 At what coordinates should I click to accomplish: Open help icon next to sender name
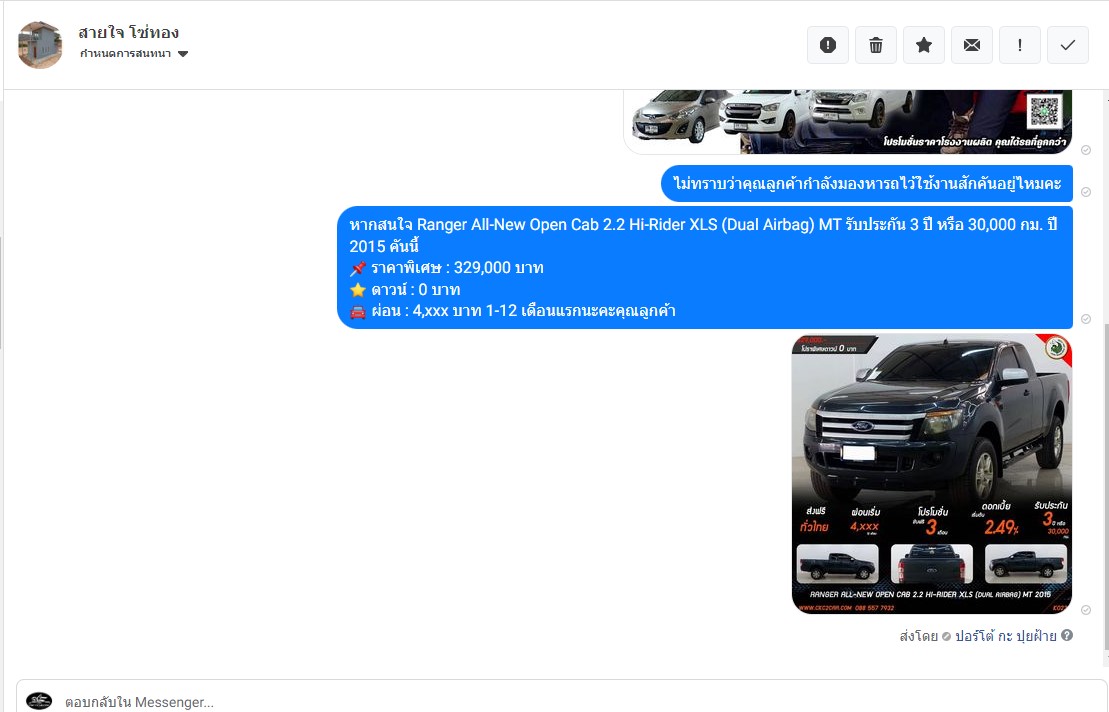tap(1067, 635)
